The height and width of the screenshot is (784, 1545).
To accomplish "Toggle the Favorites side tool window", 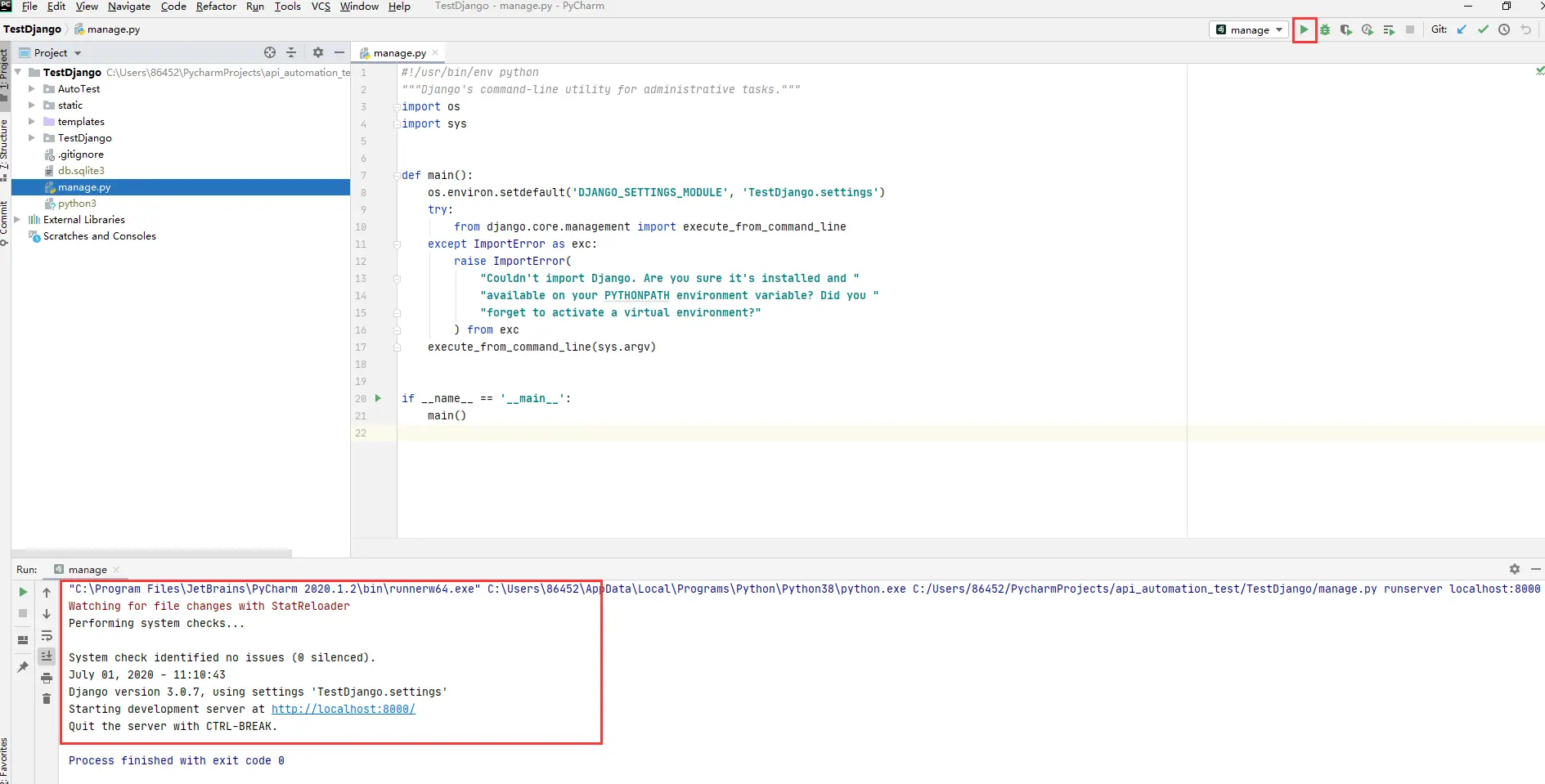I will tap(4, 762).
